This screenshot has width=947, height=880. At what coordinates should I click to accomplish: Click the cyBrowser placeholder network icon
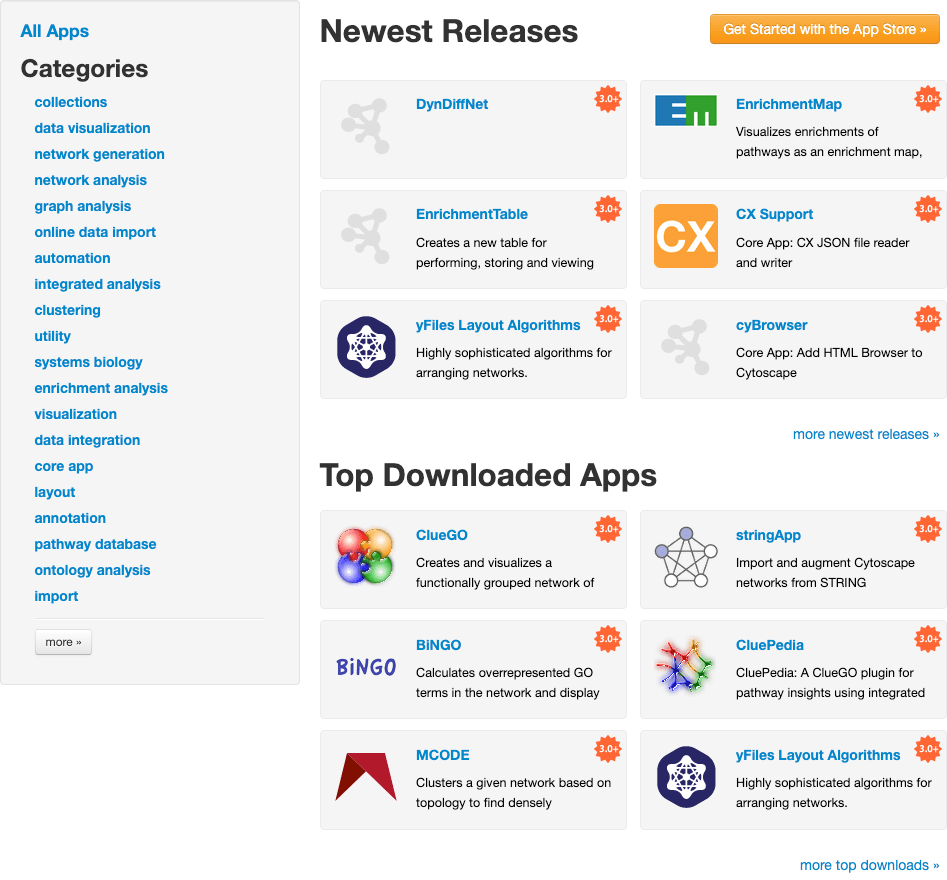[686, 347]
